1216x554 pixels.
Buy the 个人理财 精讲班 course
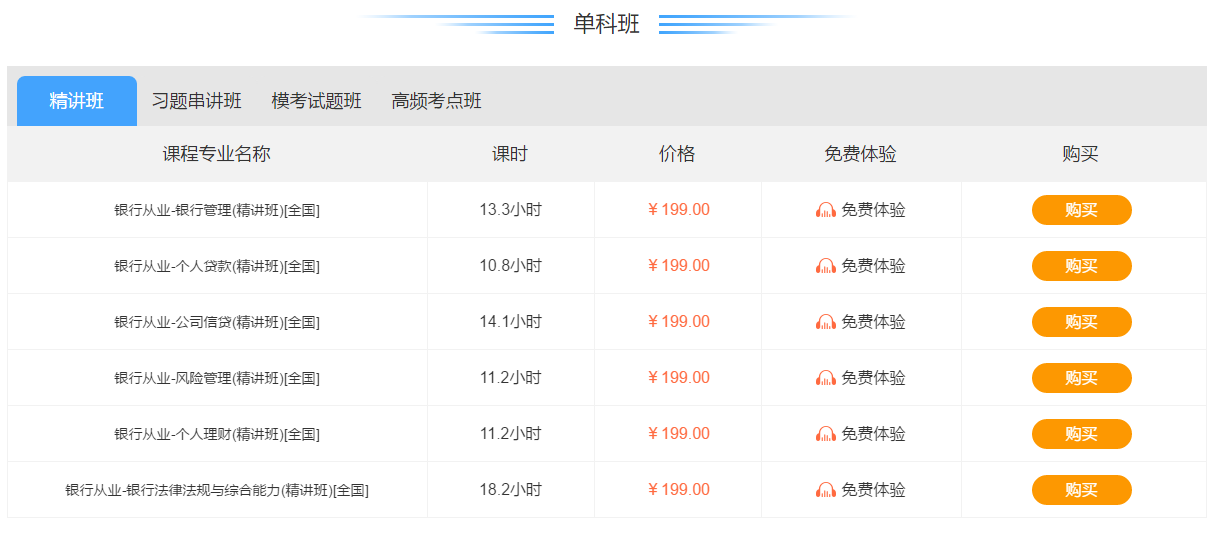1082,434
